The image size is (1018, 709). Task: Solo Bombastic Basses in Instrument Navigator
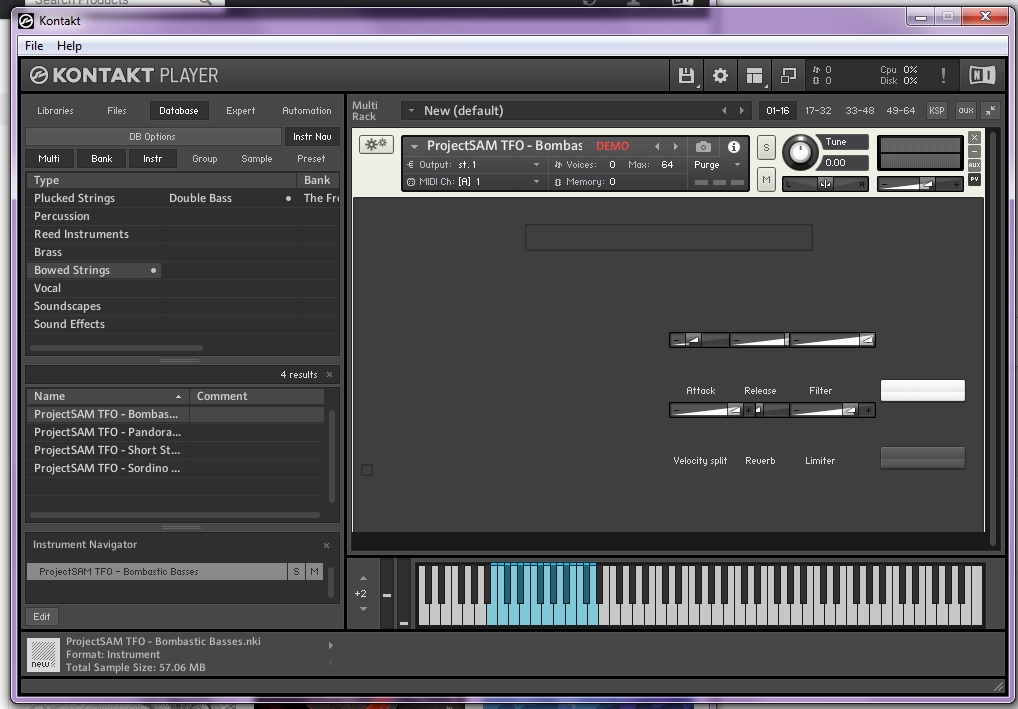click(x=296, y=571)
